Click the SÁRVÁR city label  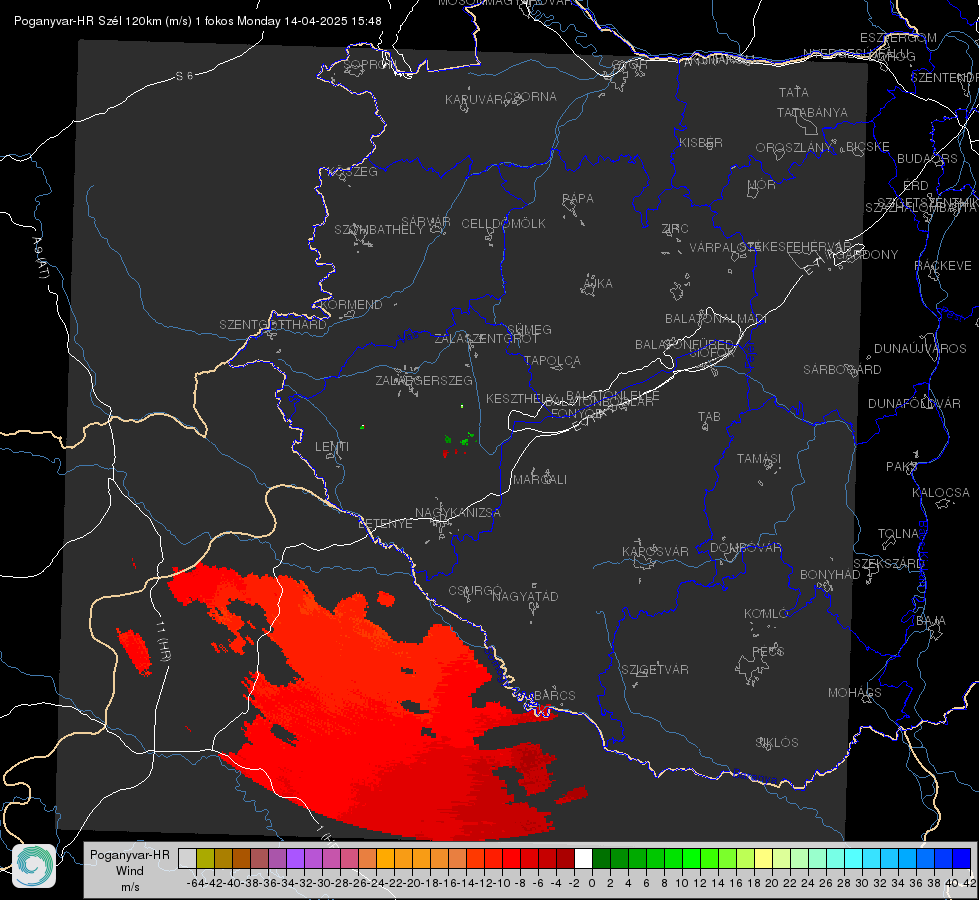(426, 222)
